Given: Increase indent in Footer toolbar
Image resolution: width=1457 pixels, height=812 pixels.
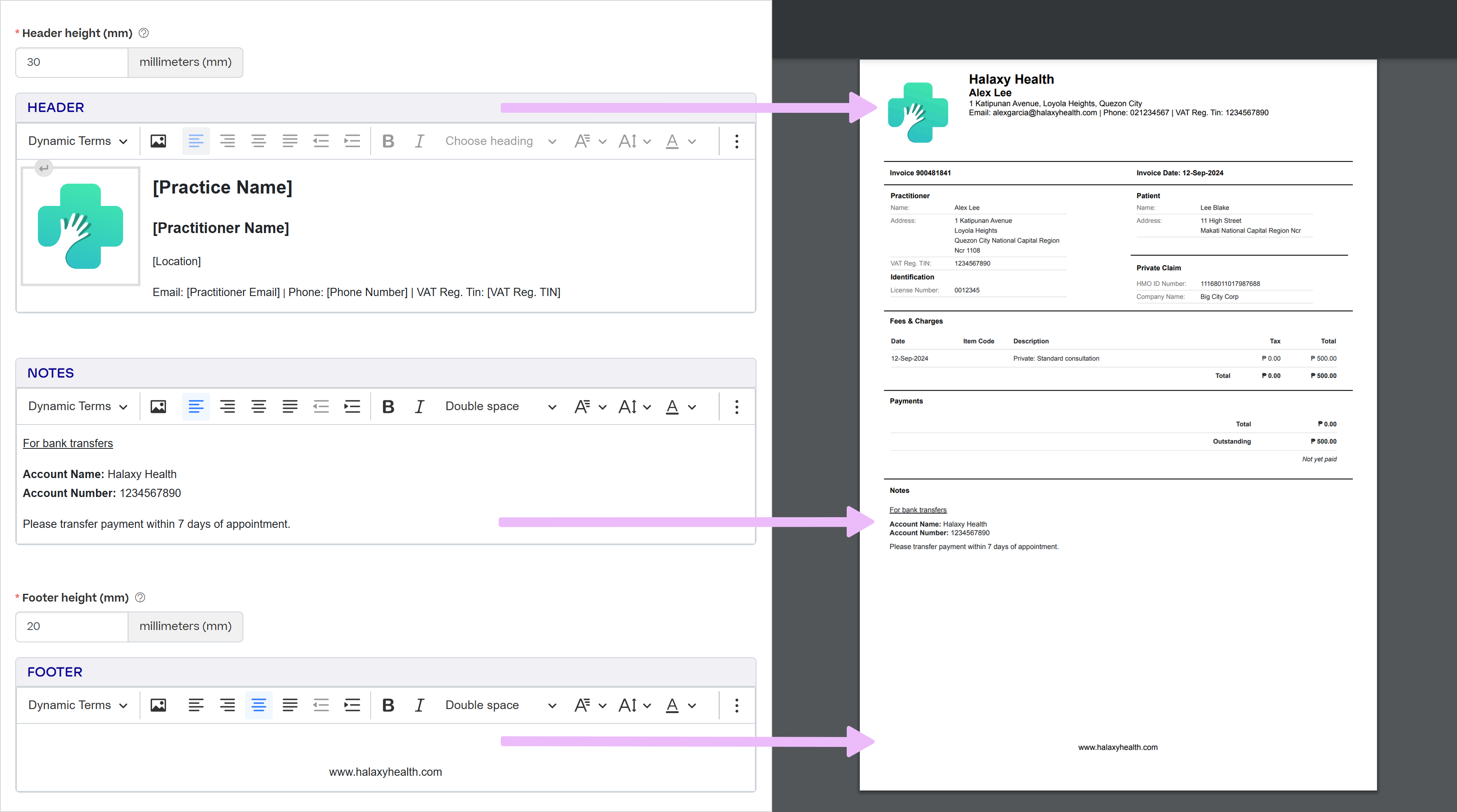Looking at the screenshot, I should (x=352, y=705).
